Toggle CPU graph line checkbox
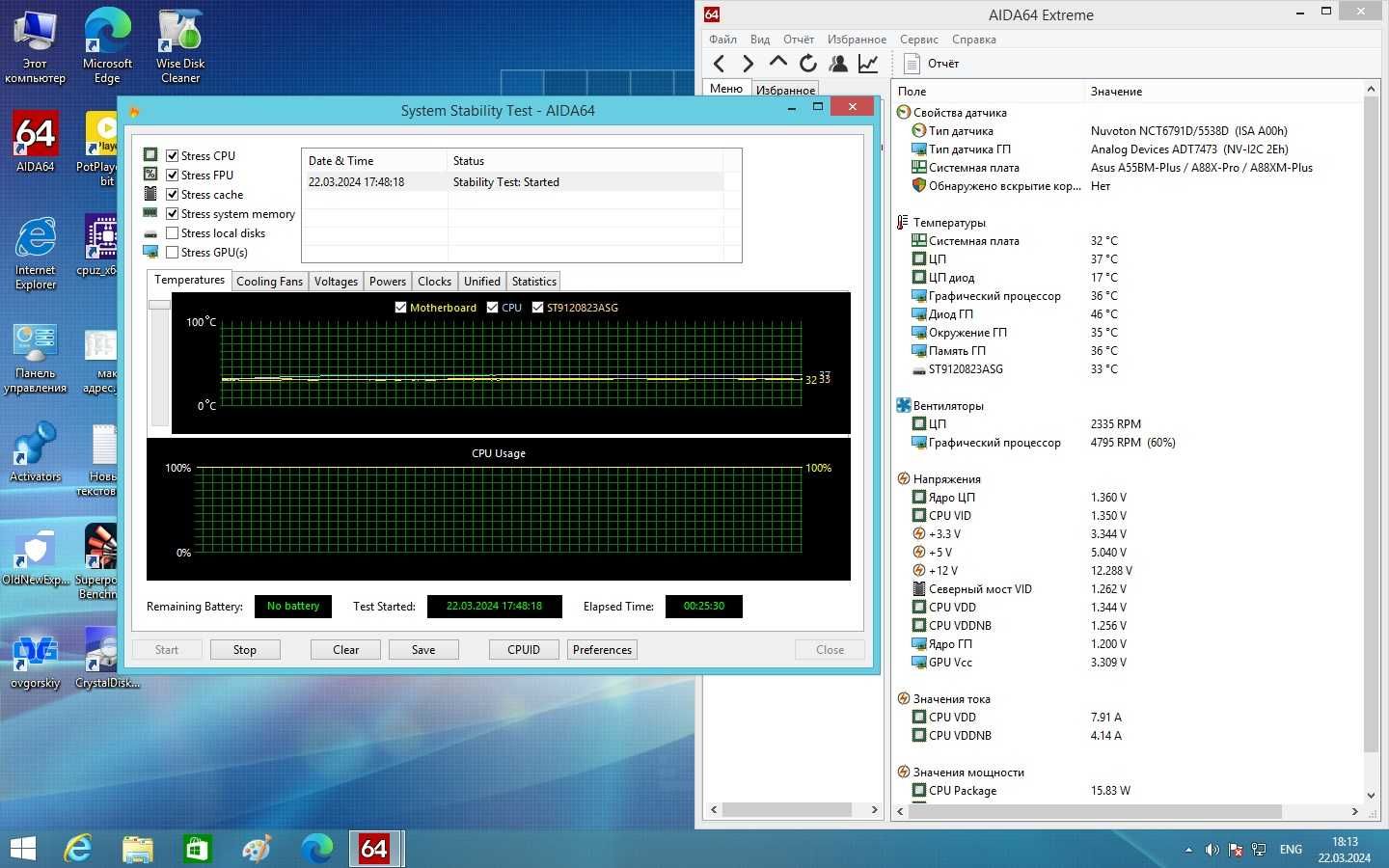 click(492, 308)
